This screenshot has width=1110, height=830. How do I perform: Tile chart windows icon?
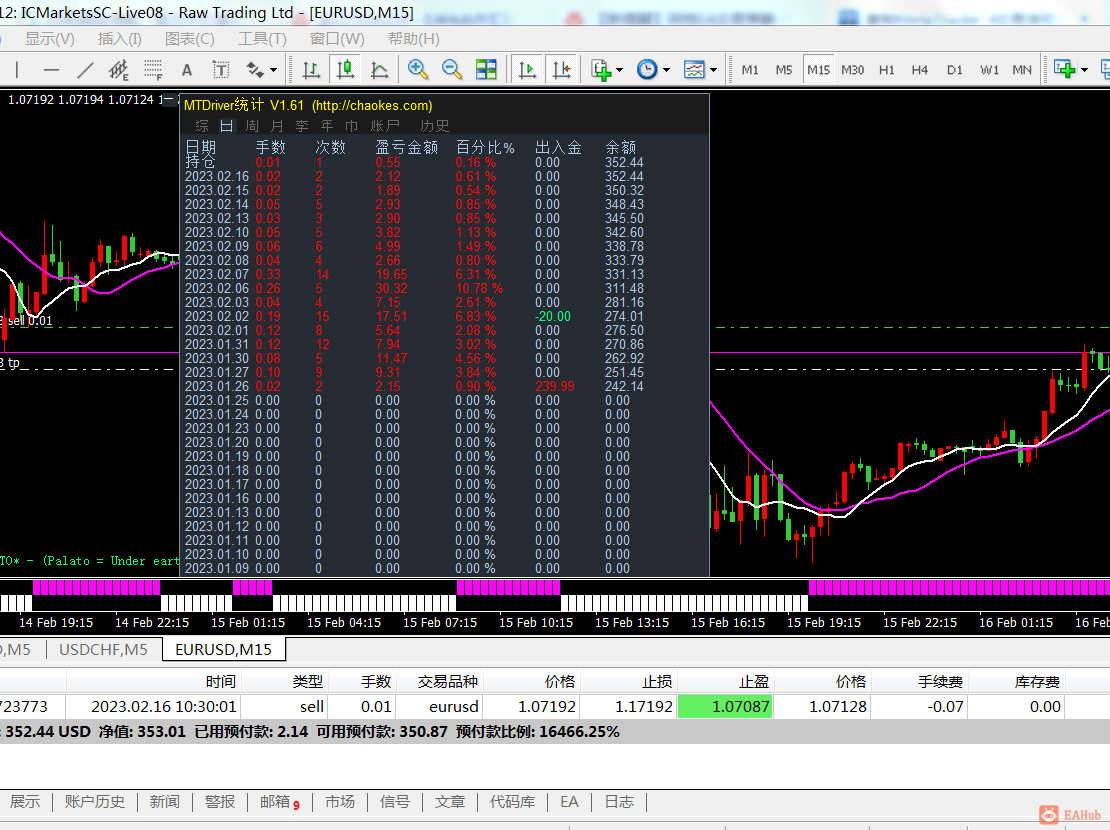coord(486,69)
